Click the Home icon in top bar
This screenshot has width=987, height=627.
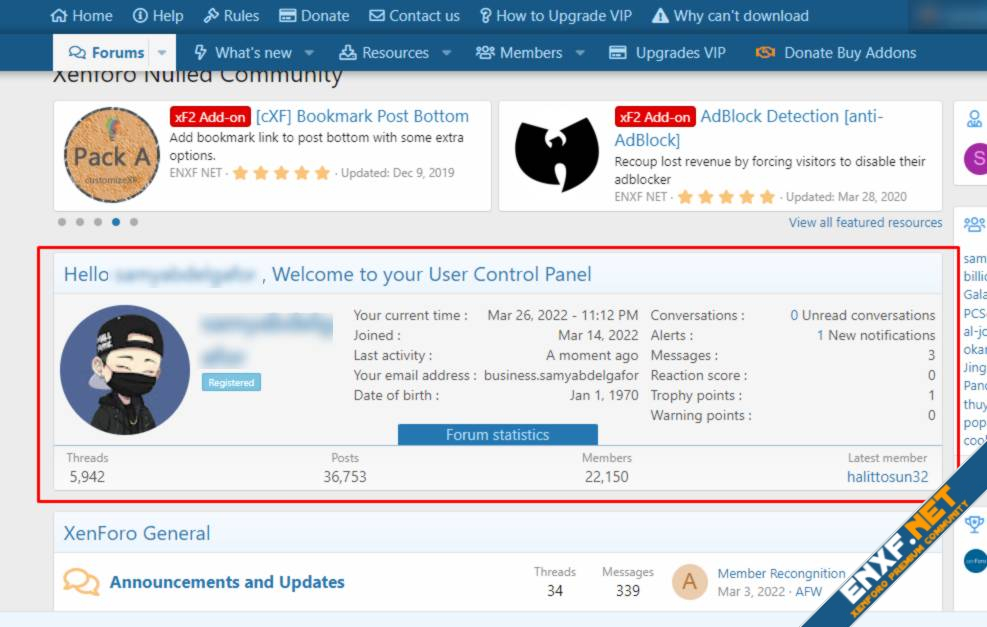(59, 16)
